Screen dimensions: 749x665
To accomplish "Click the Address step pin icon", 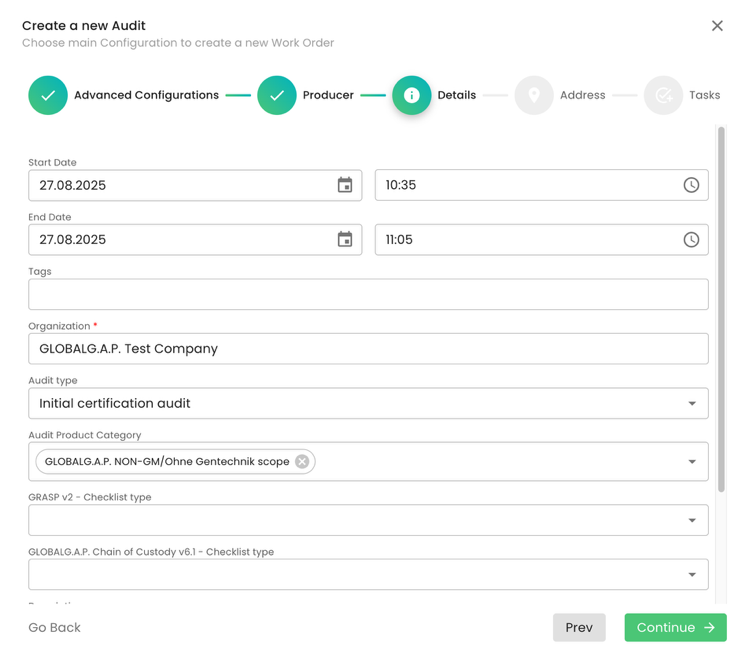I will click(x=534, y=95).
